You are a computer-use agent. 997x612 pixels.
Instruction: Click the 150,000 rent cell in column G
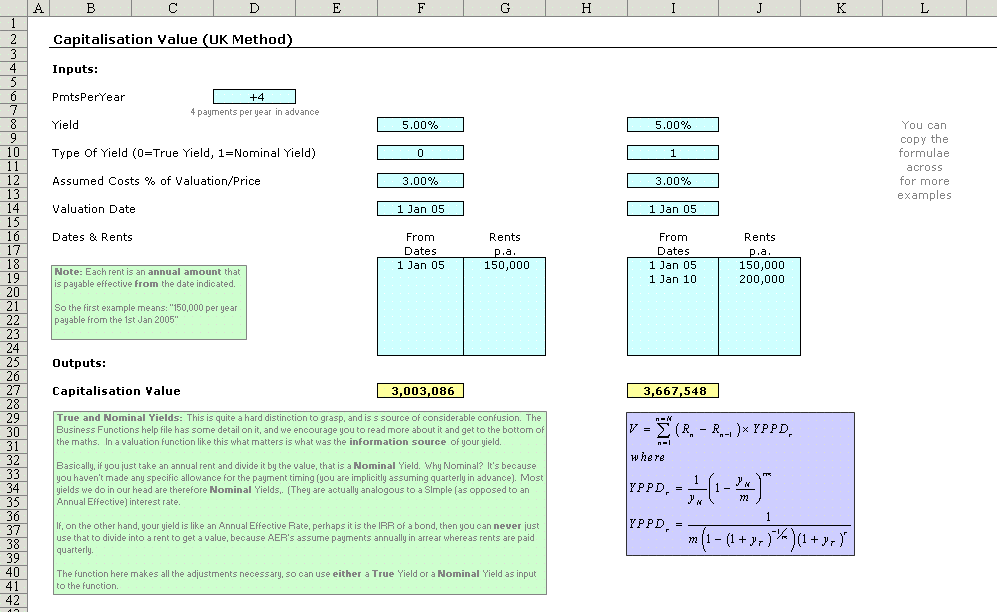[505, 265]
